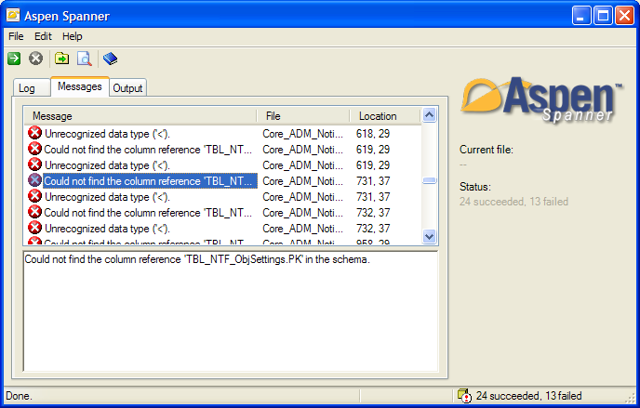Click the message list scrollbar thumb
The image size is (640, 408).
429,180
